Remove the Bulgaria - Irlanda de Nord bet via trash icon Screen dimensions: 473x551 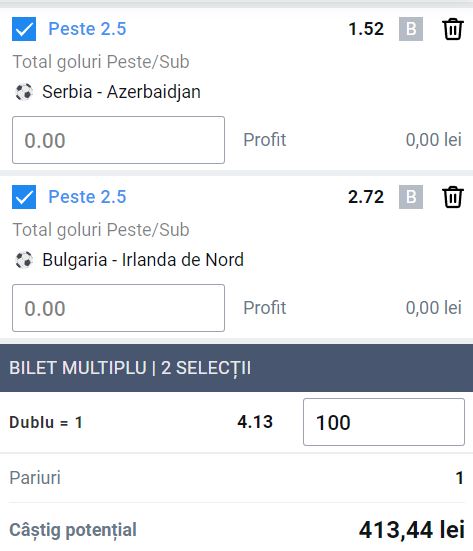(x=453, y=197)
